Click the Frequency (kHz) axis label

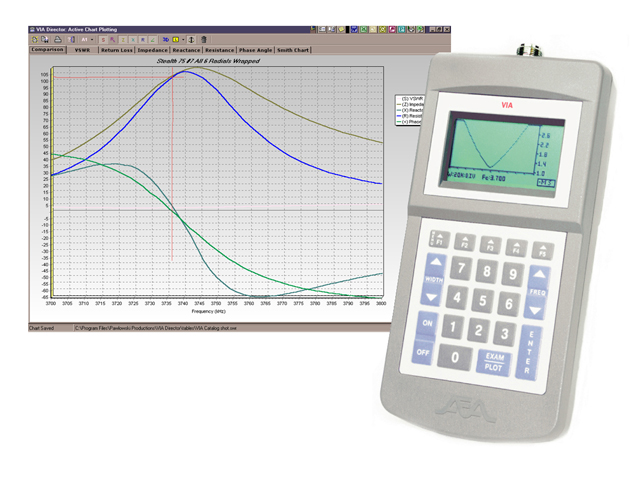click(x=209, y=311)
